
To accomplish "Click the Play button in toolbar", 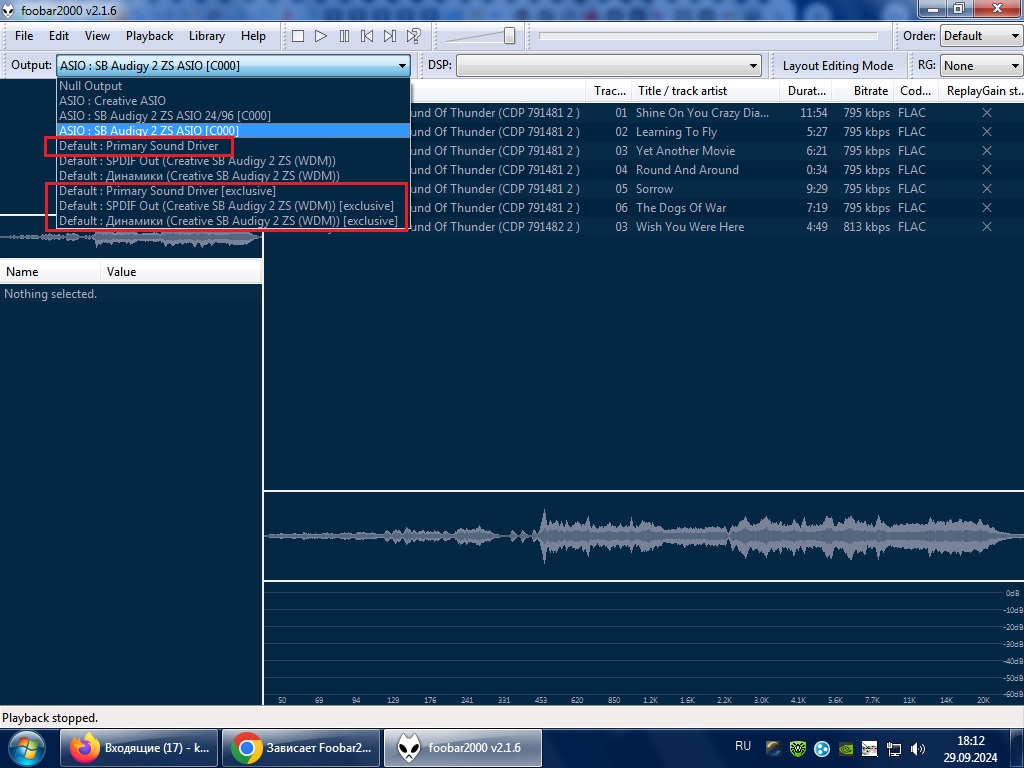I will (321, 36).
